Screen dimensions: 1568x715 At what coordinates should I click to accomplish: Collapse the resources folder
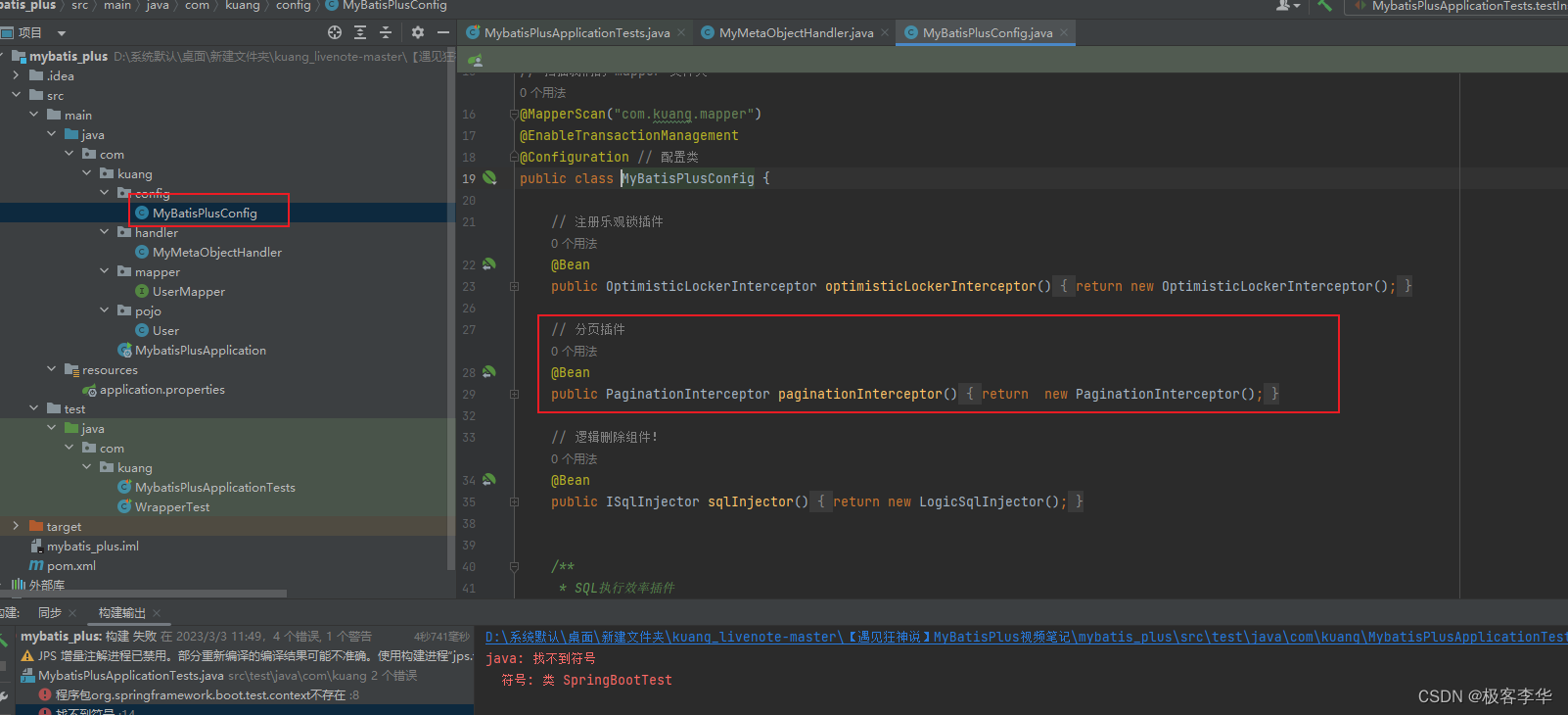(x=51, y=369)
